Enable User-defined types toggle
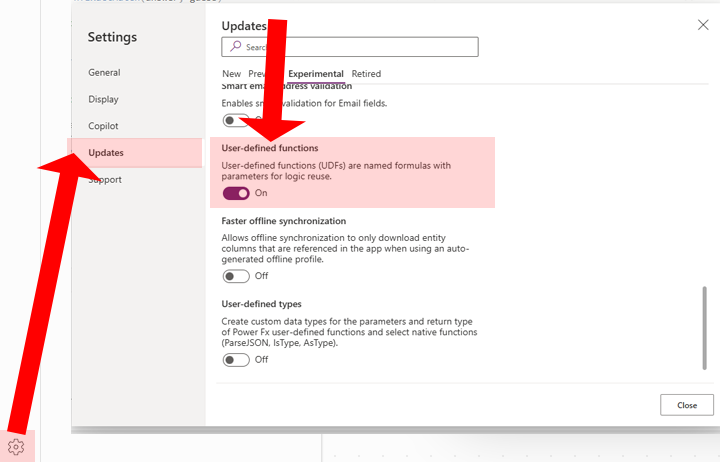This screenshot has width=720, height=462. [x=236, y=360]
